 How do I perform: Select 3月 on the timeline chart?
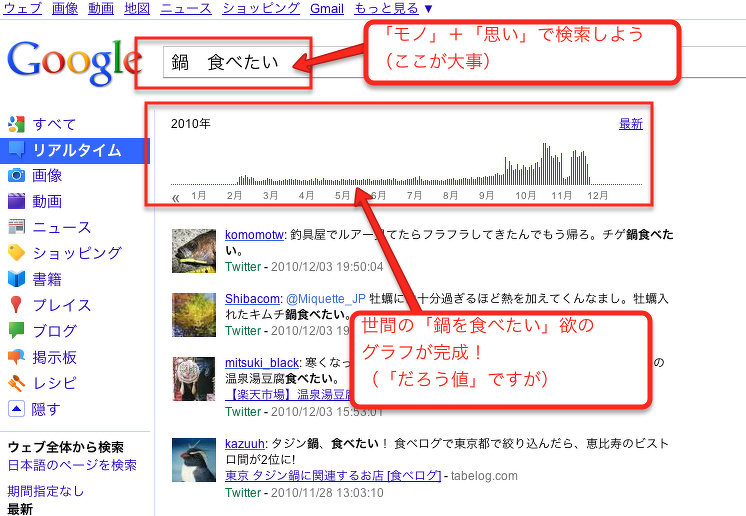270,195
